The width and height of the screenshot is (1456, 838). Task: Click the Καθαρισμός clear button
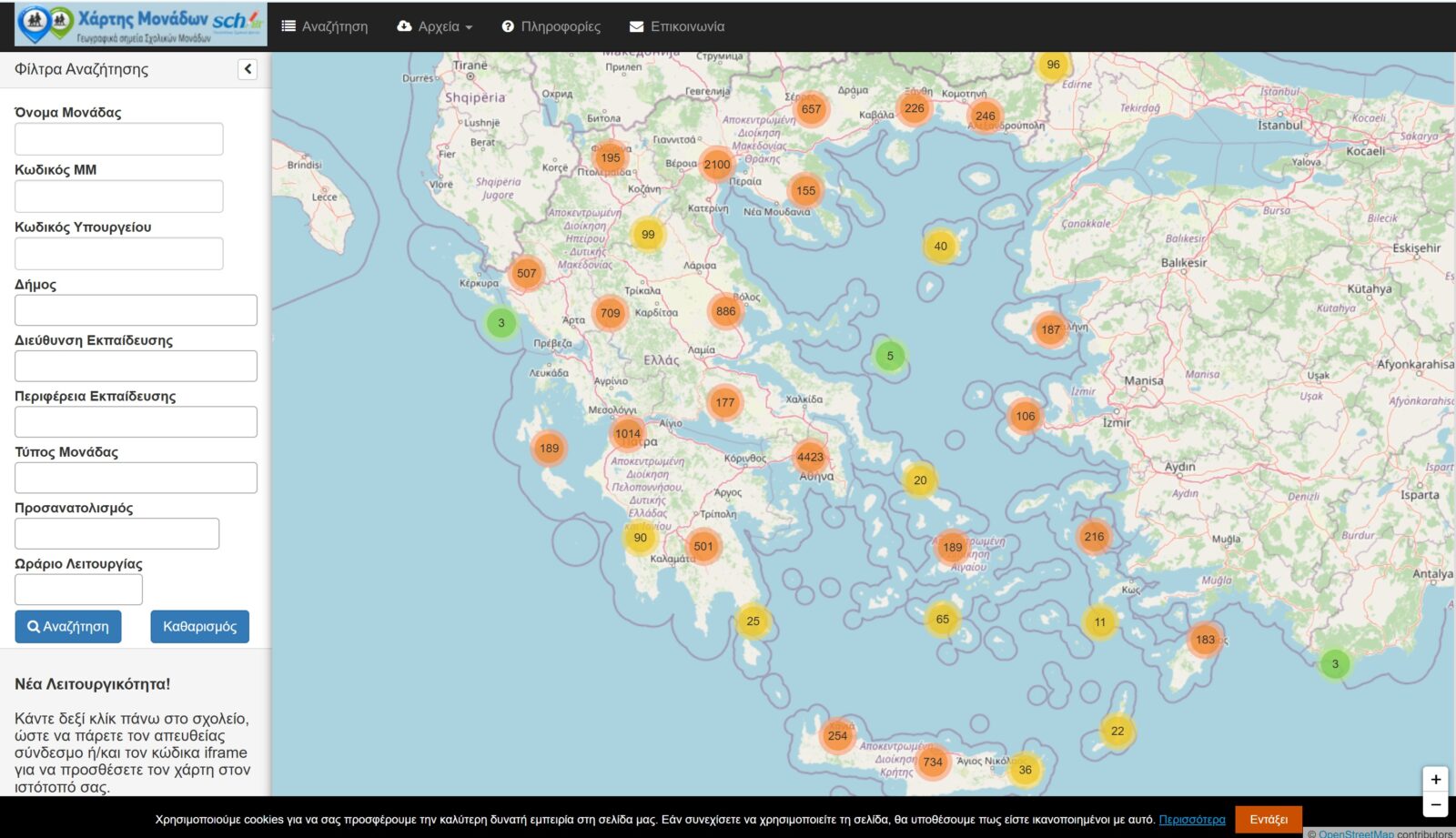point(199,627)
